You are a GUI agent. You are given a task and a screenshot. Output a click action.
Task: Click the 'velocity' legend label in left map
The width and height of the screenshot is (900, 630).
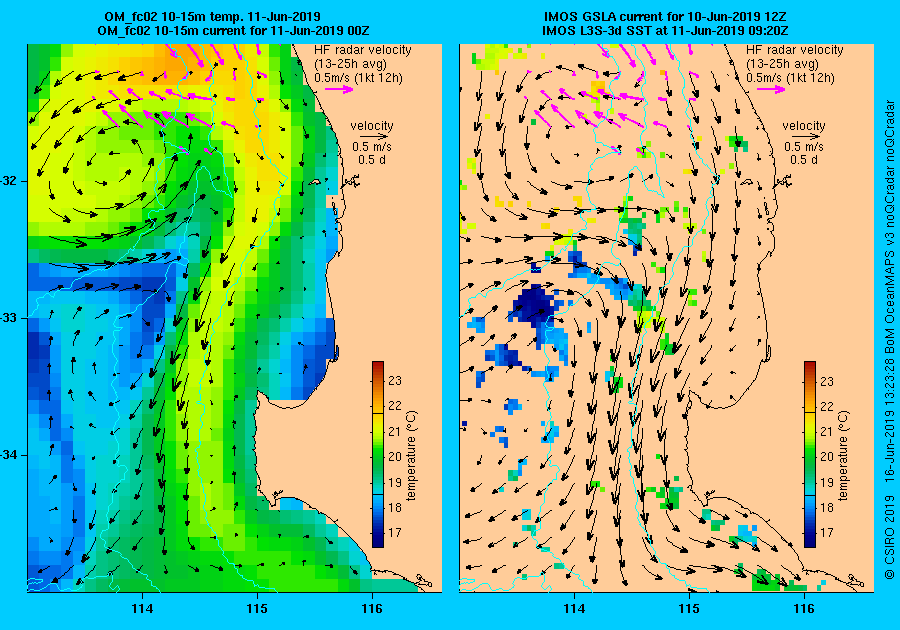372,126
